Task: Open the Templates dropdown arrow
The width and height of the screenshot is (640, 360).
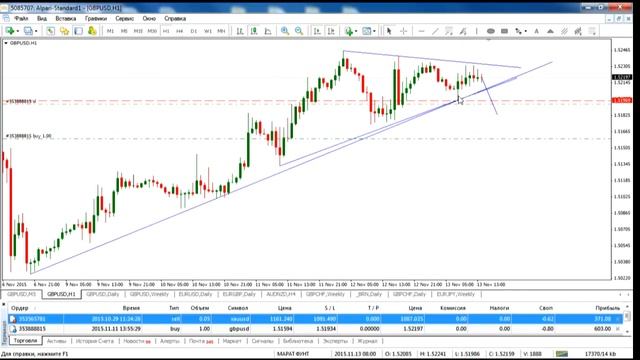Action: (374, 31)
